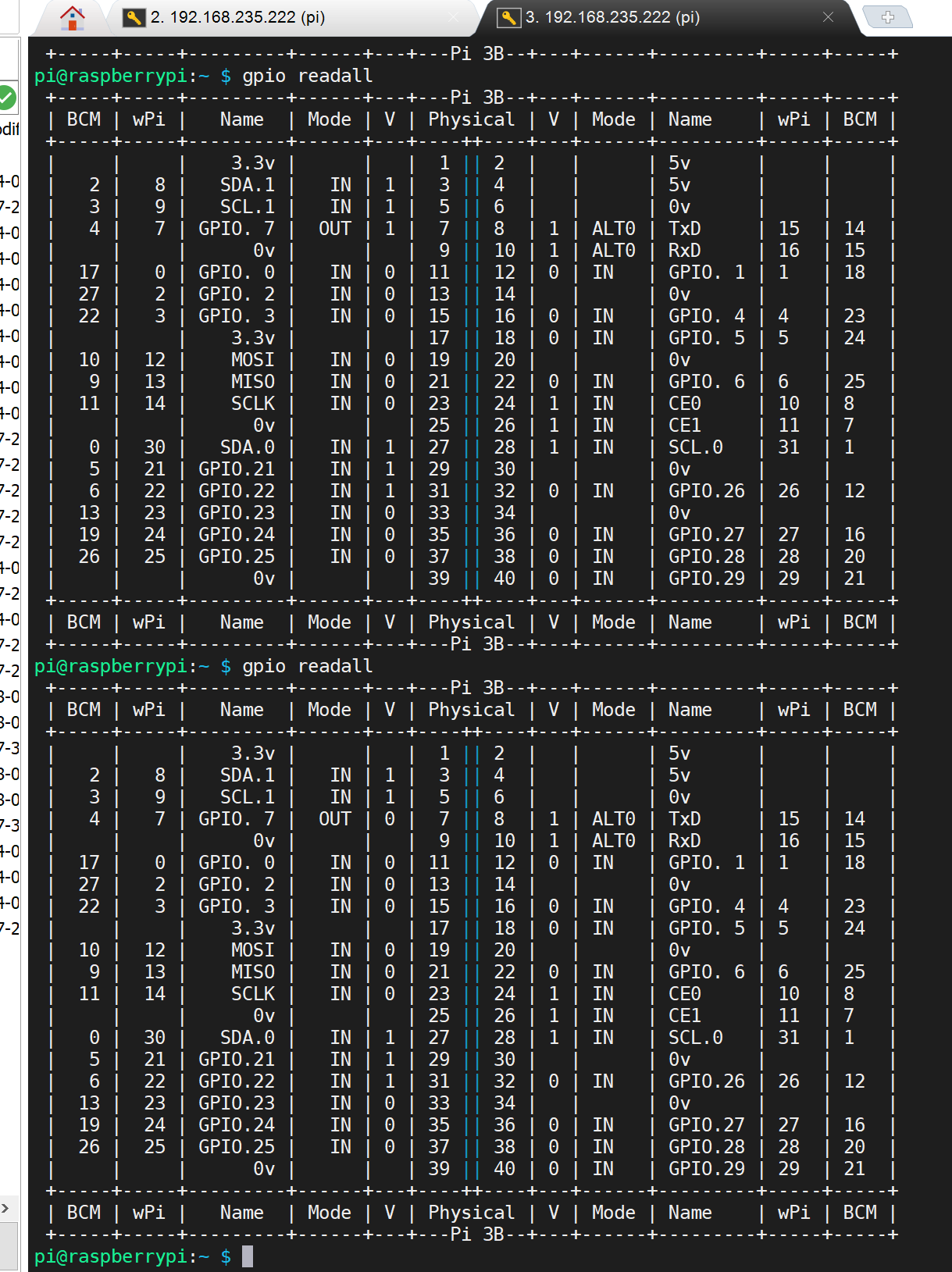
Task: Click 'MISO' in the second readall table
Action: (x=253, y=972)
